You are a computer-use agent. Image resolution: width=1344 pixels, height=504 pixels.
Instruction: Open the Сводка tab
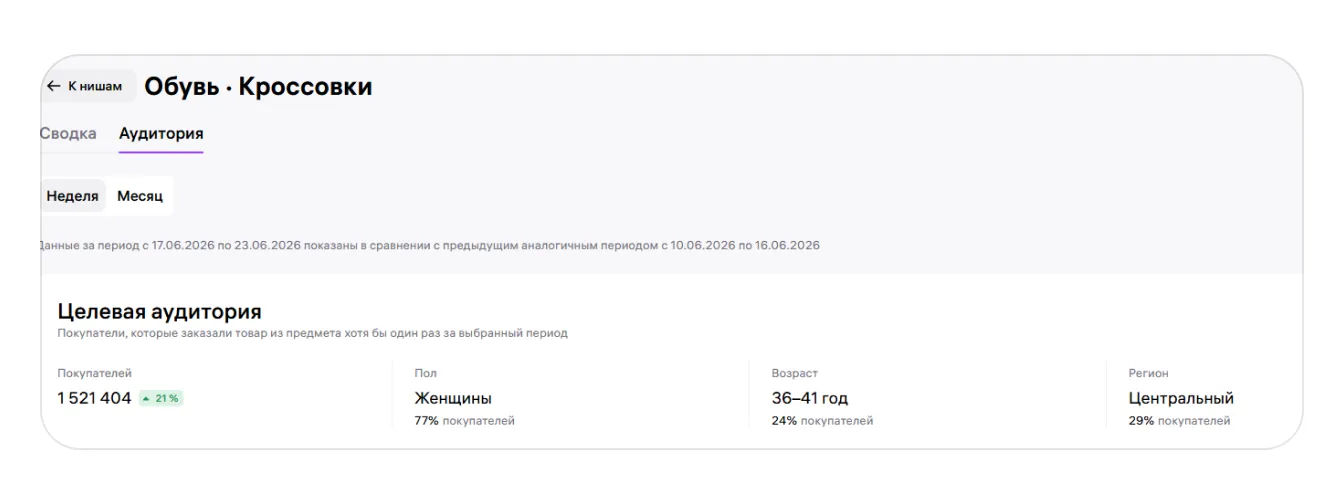click(x=68, y=134)
